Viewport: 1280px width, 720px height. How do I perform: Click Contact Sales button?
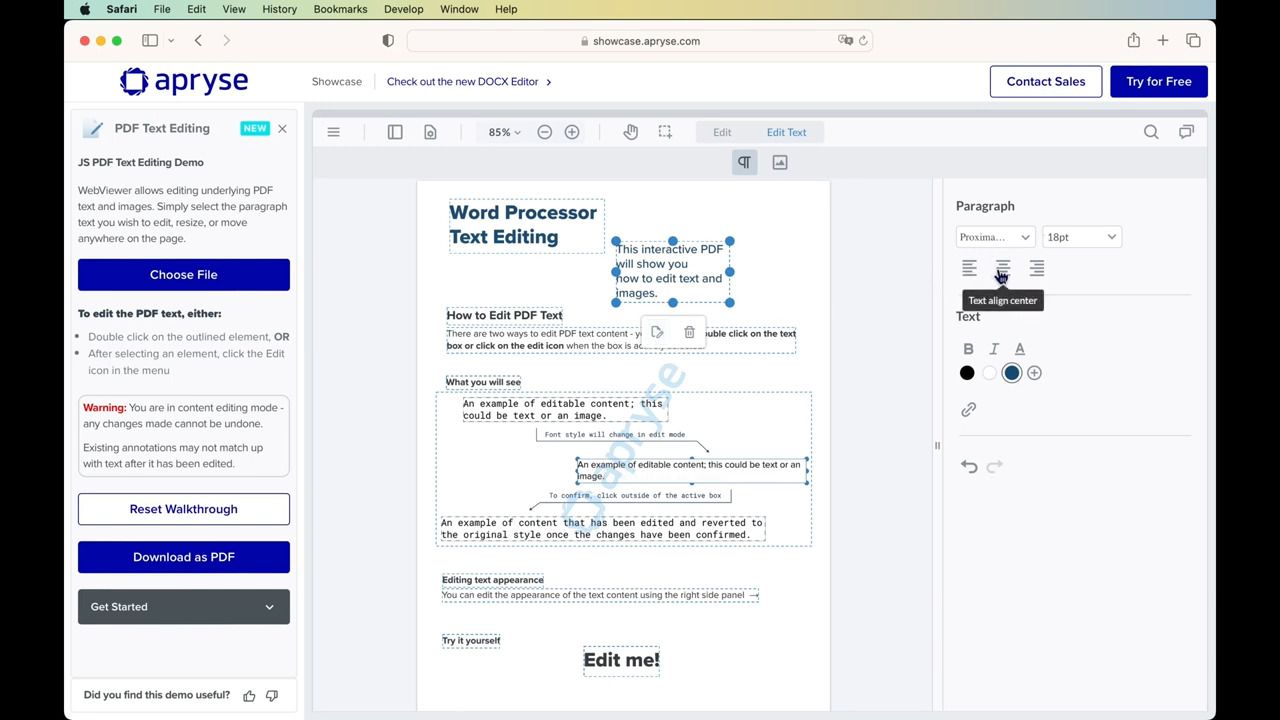pos(1046,82)
